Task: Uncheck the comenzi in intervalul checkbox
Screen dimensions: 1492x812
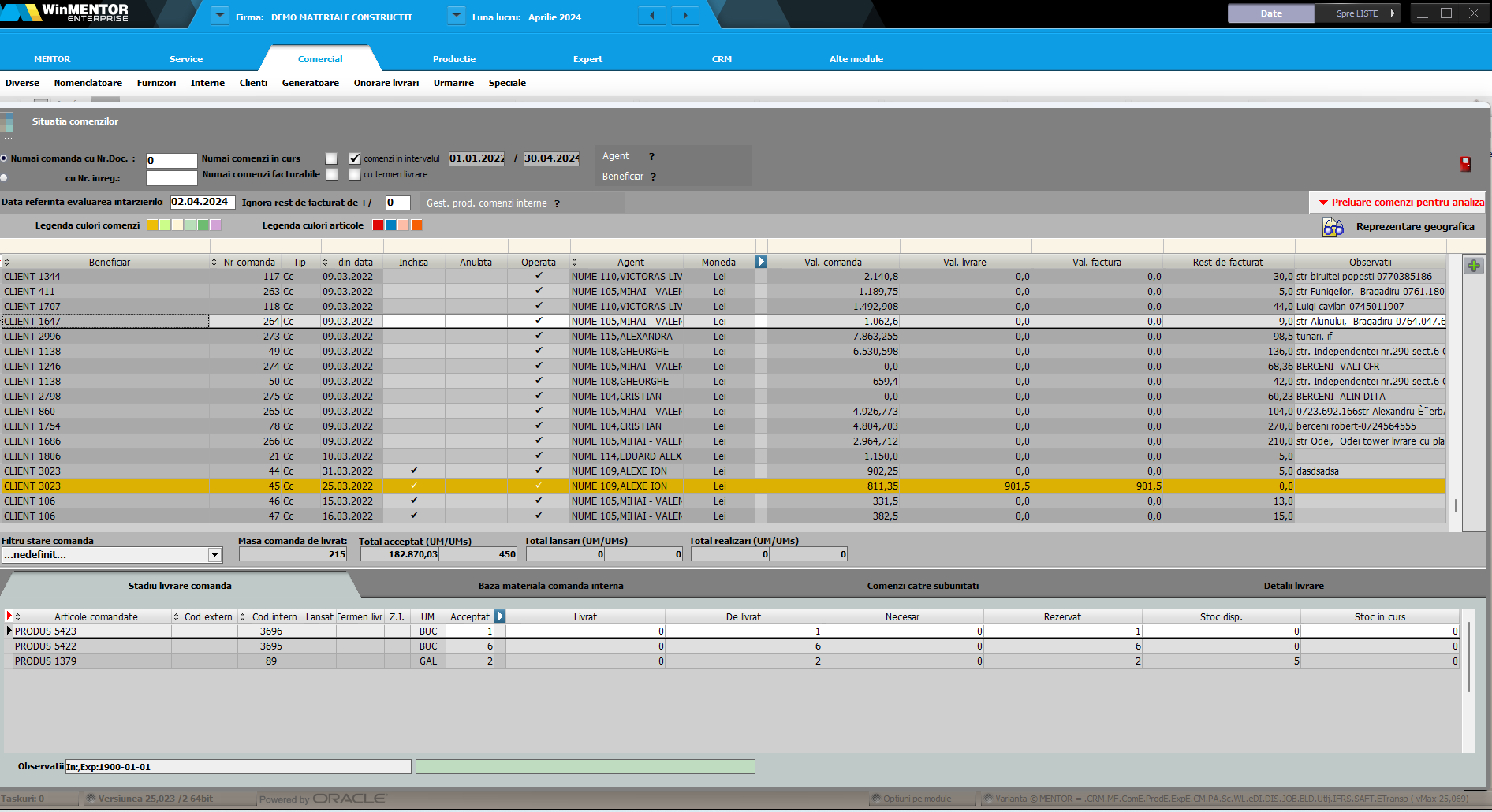Action: click(355, 158)
